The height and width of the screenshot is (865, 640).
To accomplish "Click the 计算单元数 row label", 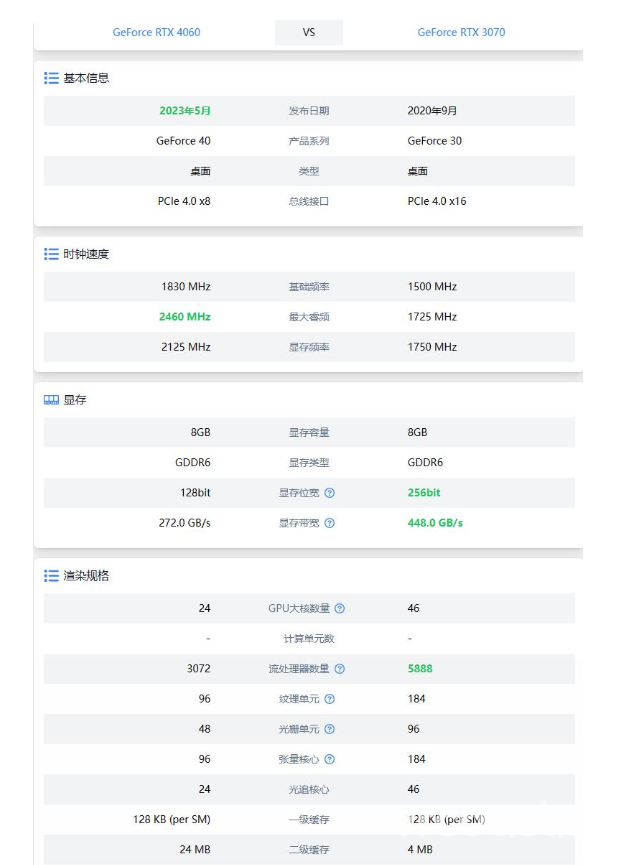I will (x=309, y=639).
